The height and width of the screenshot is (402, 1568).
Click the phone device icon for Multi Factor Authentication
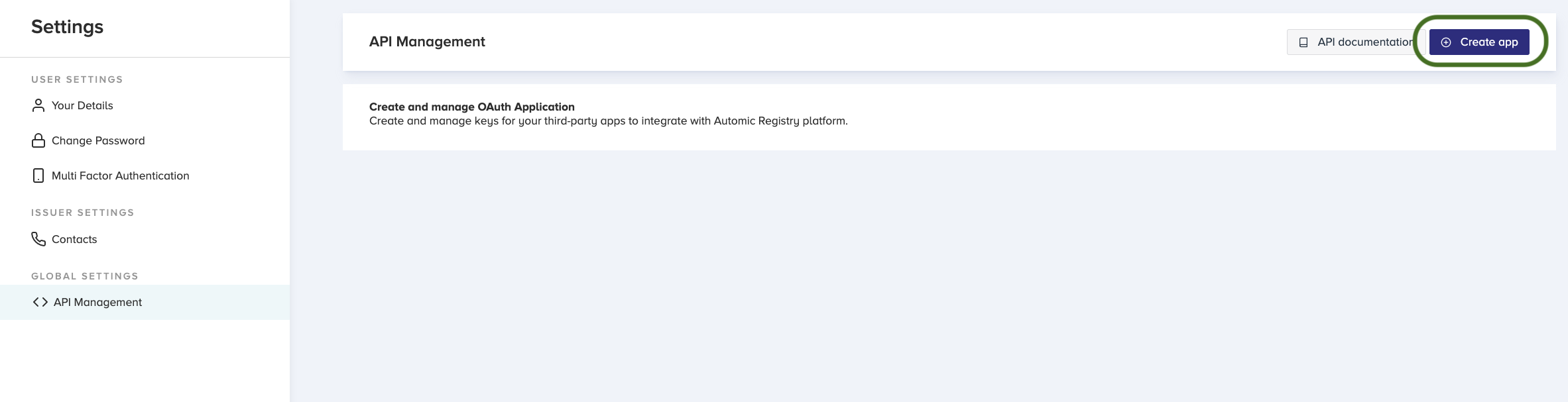coord(38,176)
